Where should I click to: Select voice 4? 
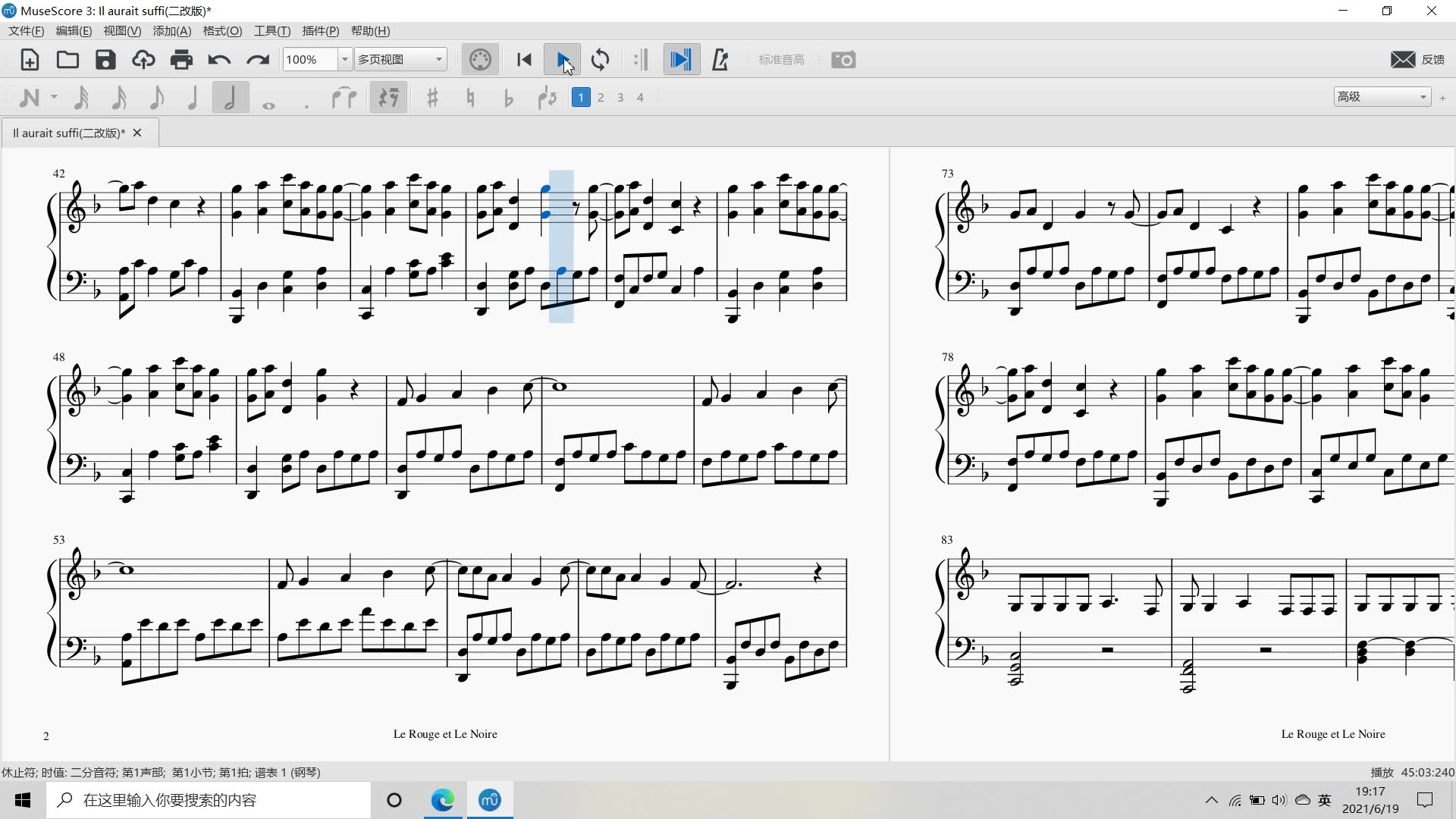(640, 97)
